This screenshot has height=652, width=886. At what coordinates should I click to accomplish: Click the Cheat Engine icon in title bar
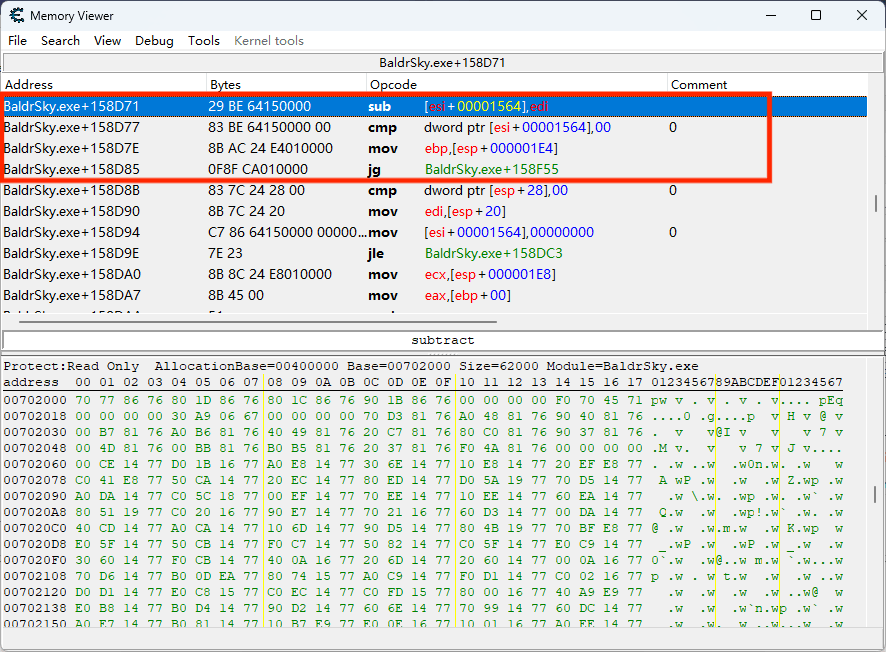click(x=16, y=15)
